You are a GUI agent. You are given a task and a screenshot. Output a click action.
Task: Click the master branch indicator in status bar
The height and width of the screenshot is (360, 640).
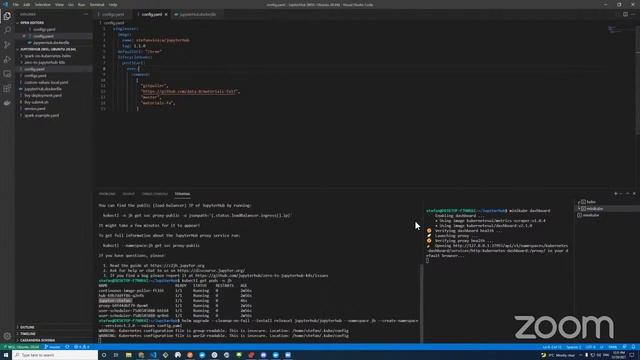point(53,347)
